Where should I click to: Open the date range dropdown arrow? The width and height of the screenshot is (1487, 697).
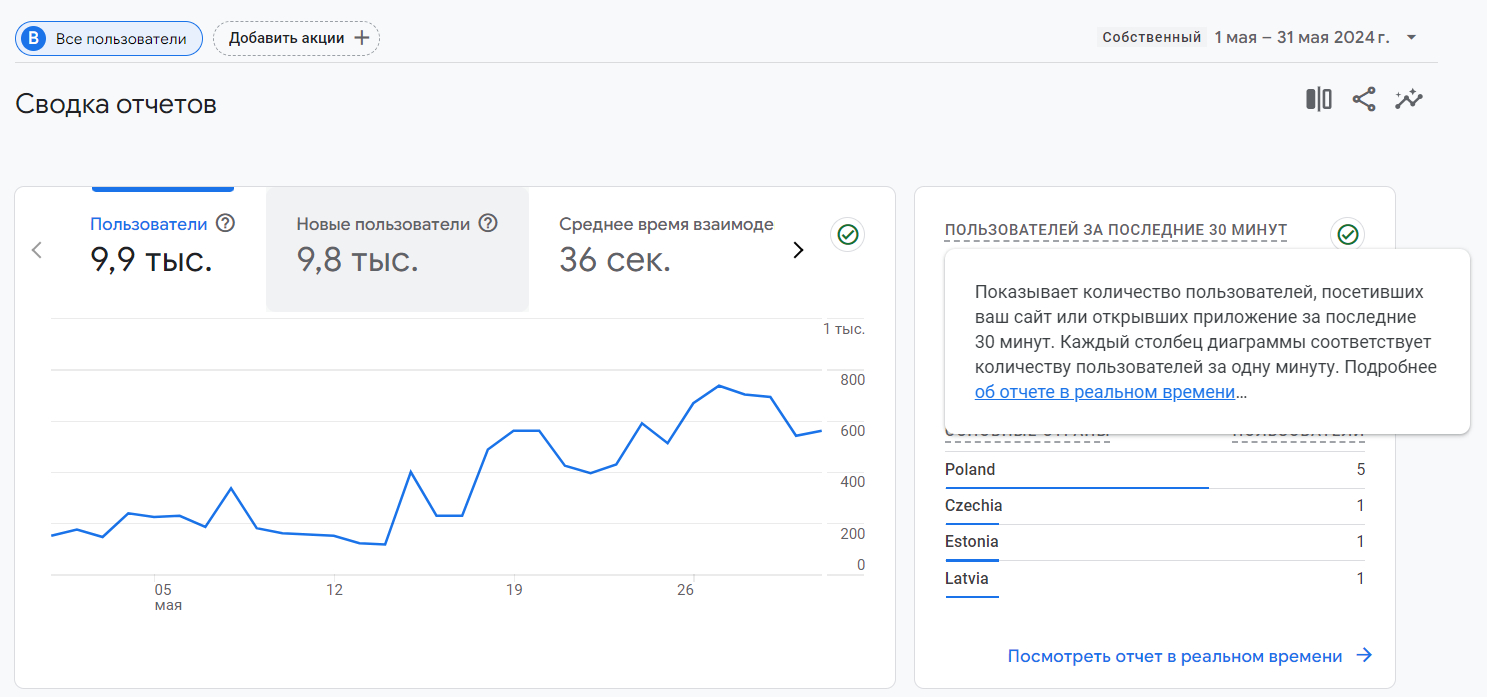pos(1411,38)
